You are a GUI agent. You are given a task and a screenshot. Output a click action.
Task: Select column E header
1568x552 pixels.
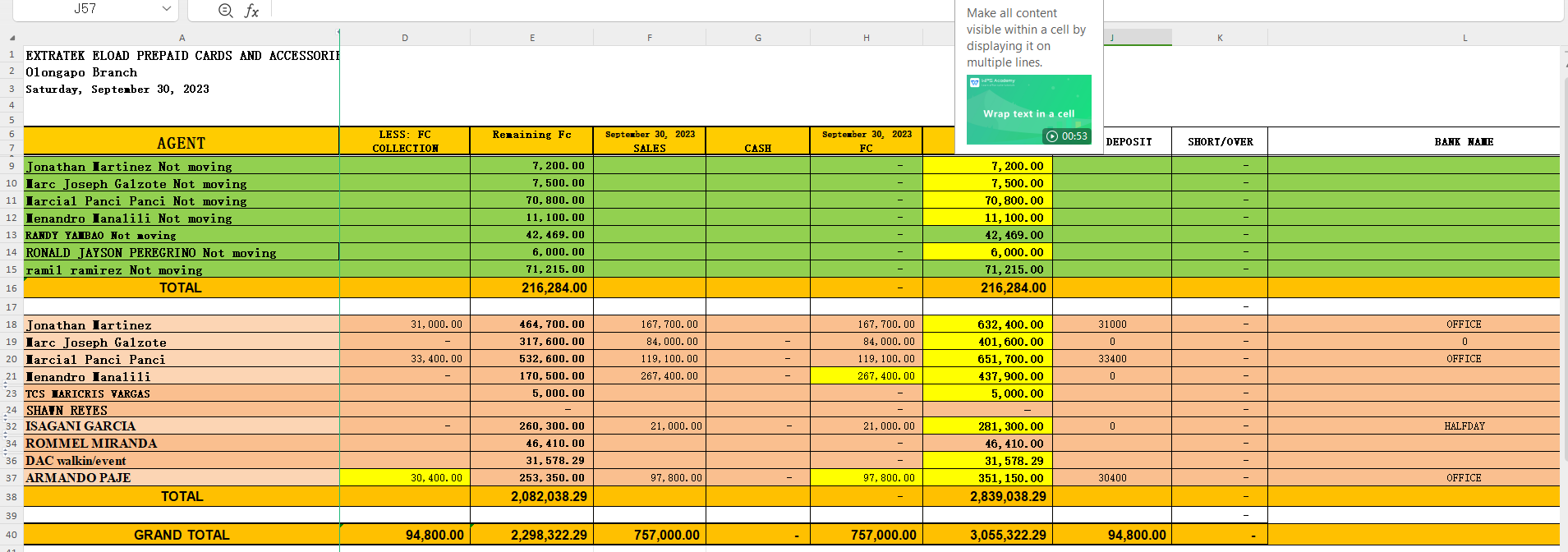(531, 38)
